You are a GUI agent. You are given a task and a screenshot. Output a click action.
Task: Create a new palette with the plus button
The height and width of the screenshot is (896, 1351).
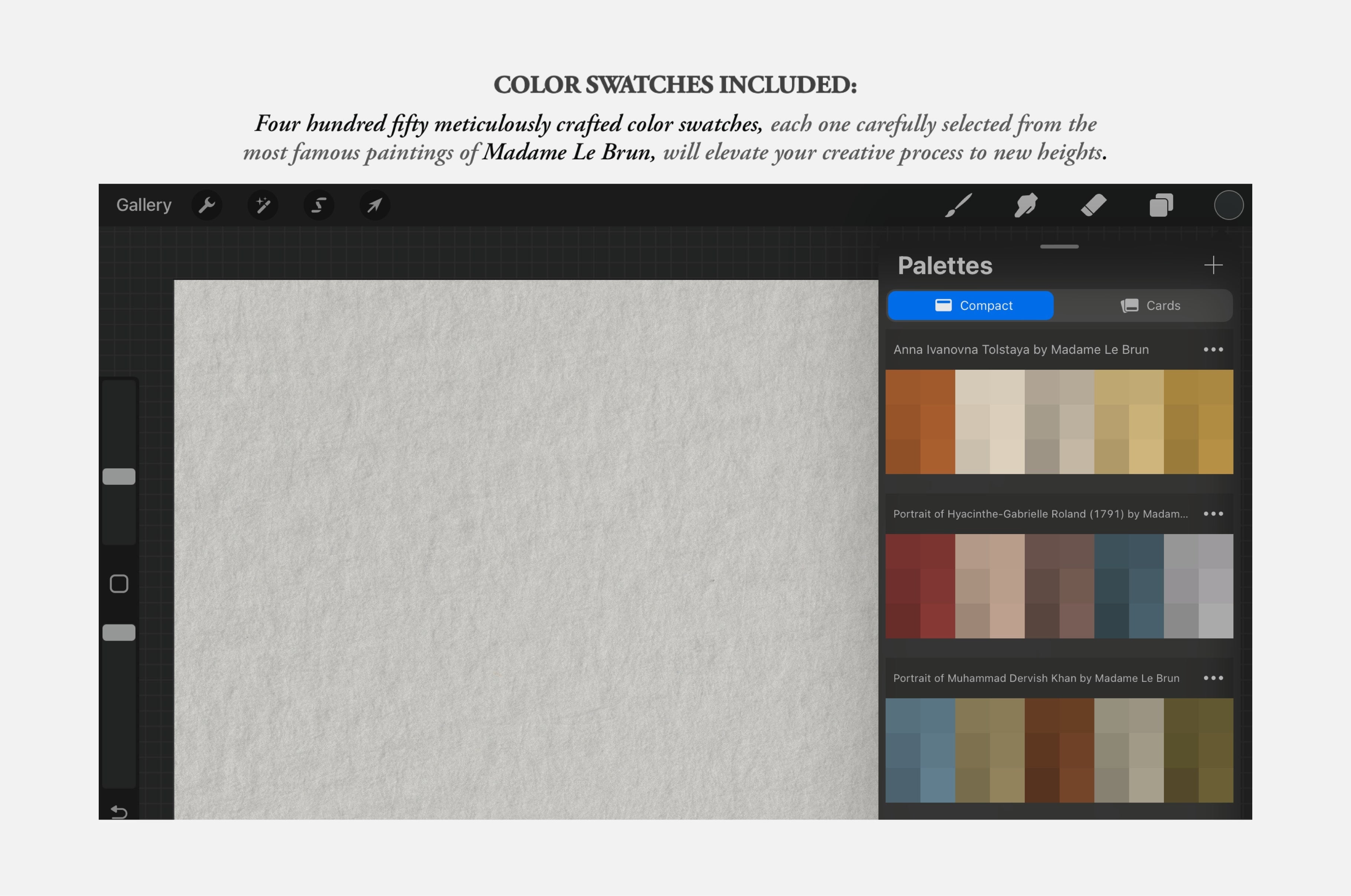click(x=1214, y=265)
